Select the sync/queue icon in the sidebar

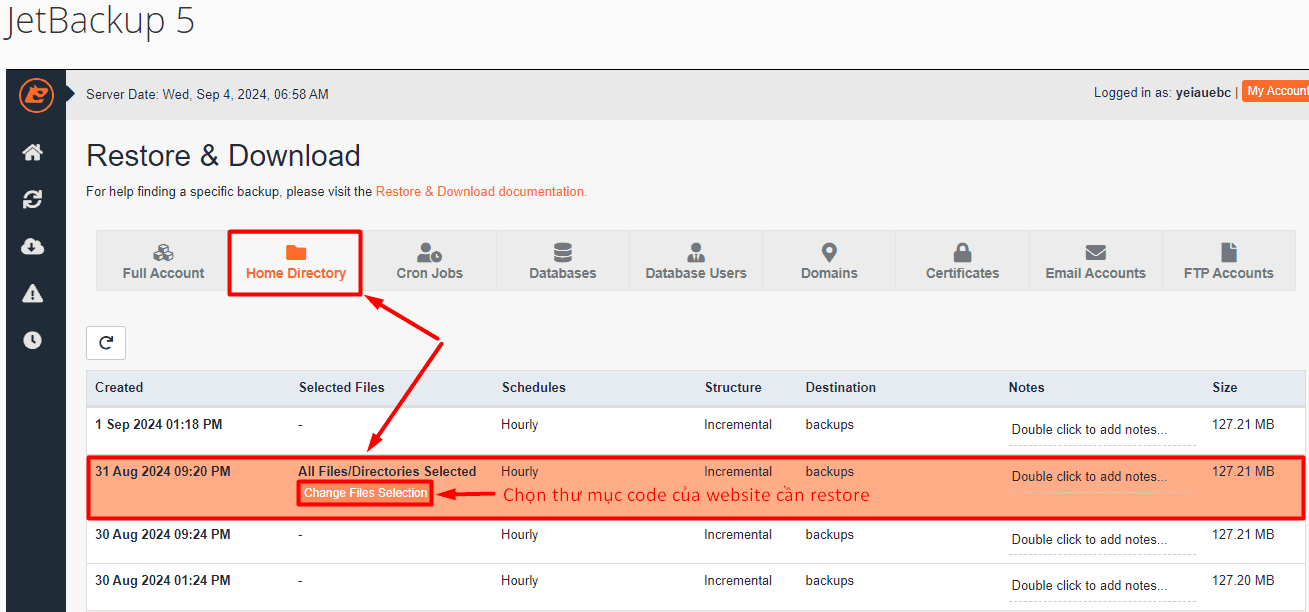[x=31, y=199]
